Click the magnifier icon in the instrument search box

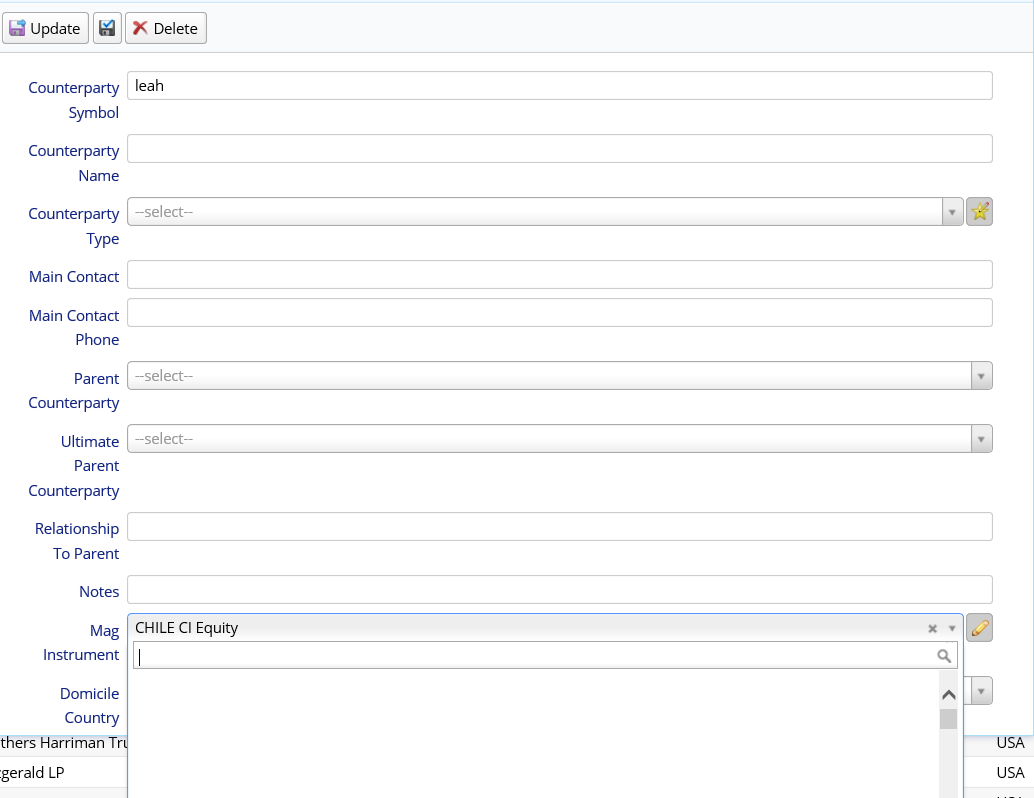[944, 655]
